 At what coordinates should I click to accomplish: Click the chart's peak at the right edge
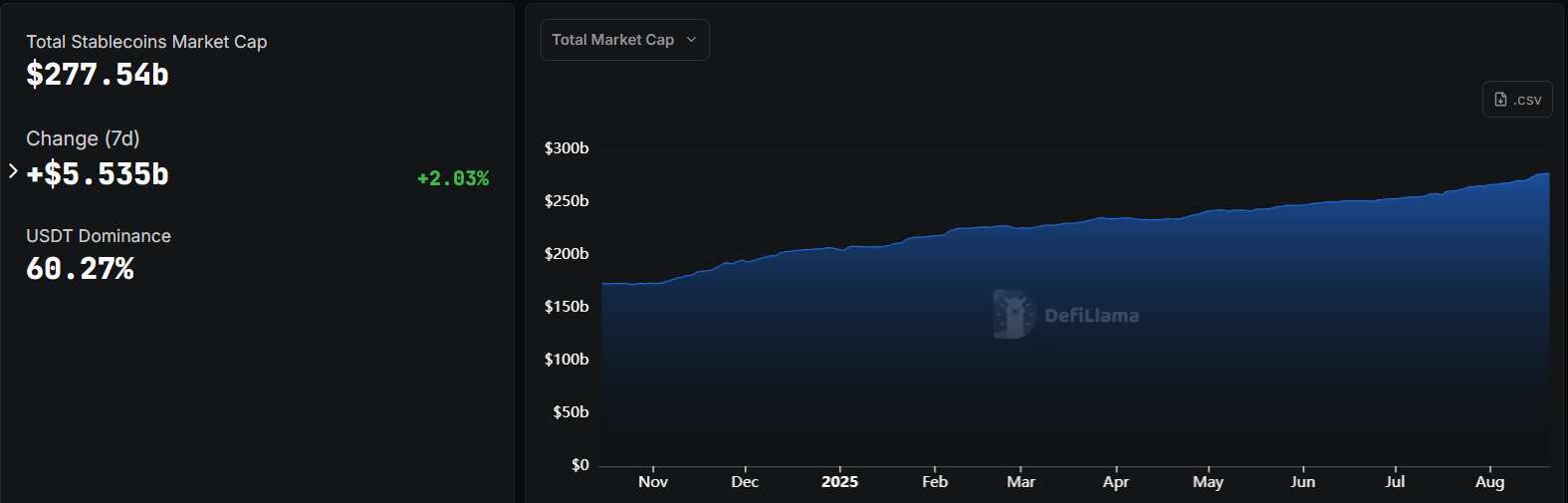(1547, 174)
